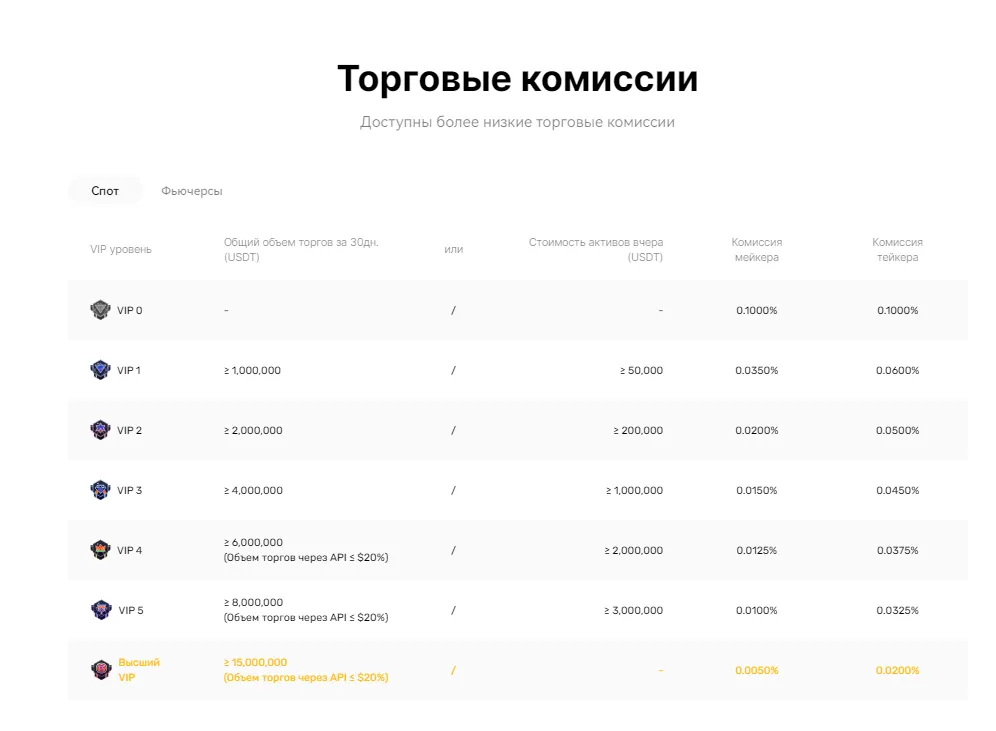Click the Комиссия тейкера column header
Image resolution: width=996 pixels, height=731 pixels.
point(898,250)
